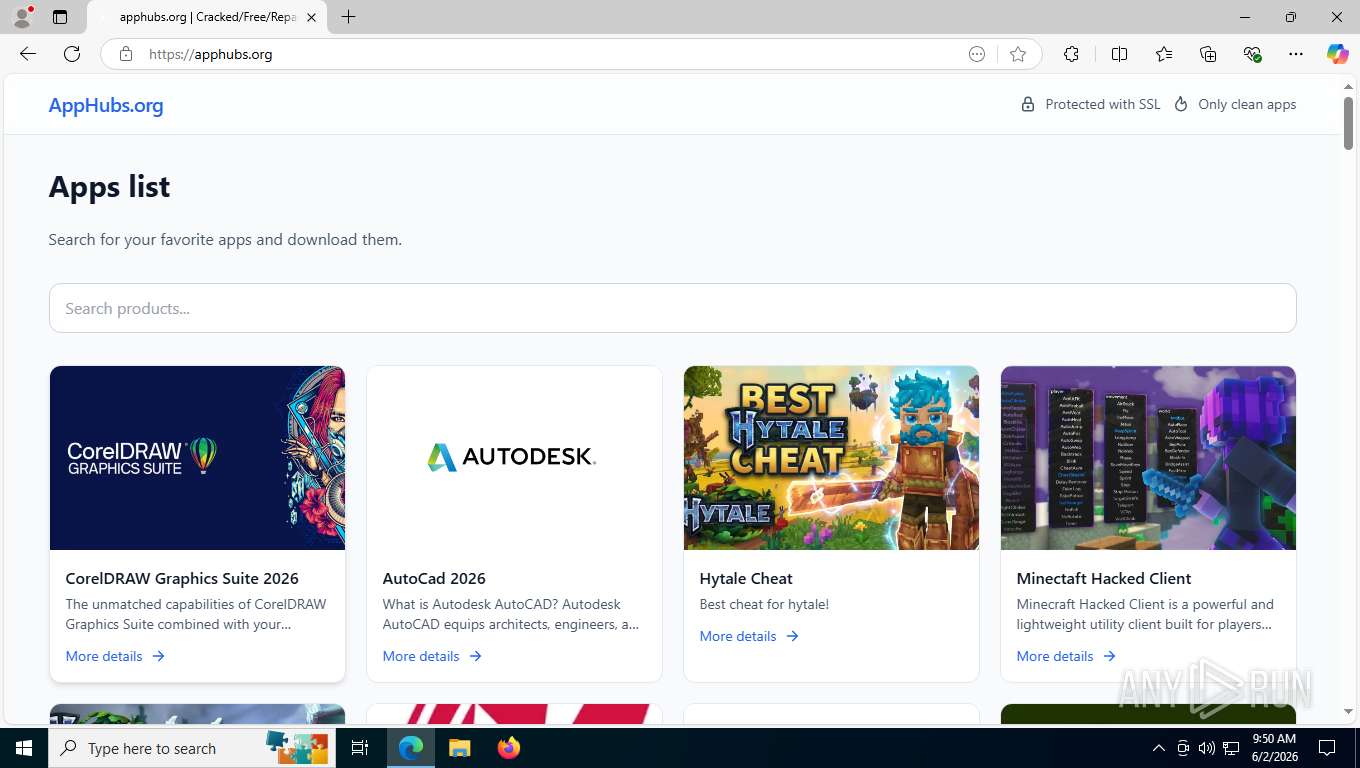The height and width of the screenshot is (768, 1360).
Task: Open the feedback smiley icon in the address bar
Action: pyautogui.click(x=977, y=54)
